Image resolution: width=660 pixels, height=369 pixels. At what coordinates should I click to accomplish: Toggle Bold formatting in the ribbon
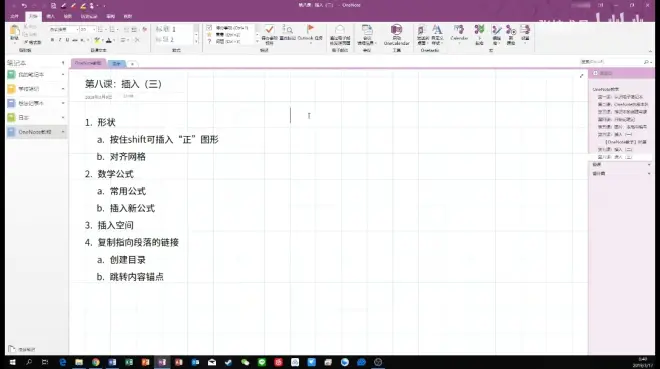pos(52,40)
